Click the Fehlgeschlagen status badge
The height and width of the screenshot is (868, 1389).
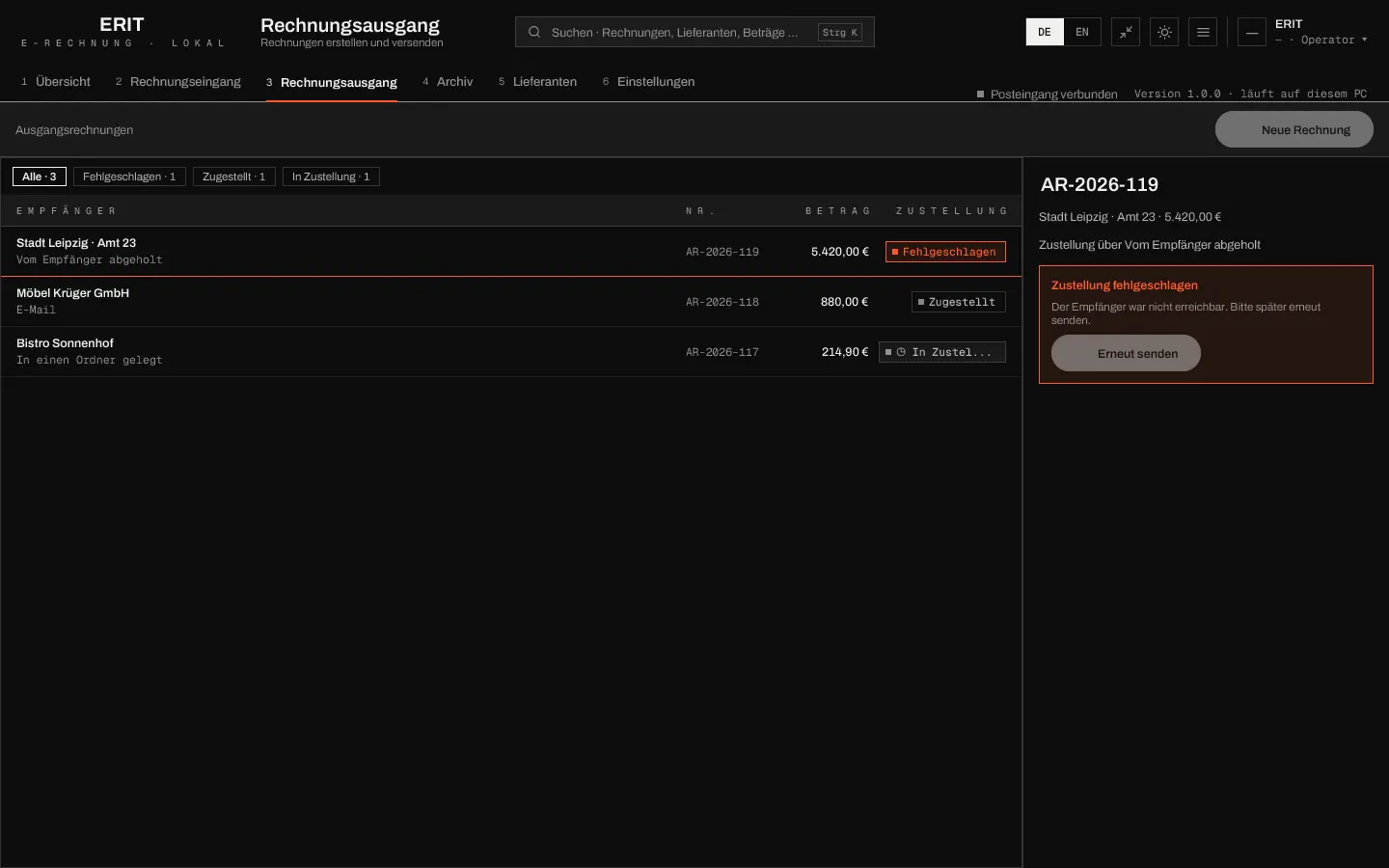pos(945,252)
